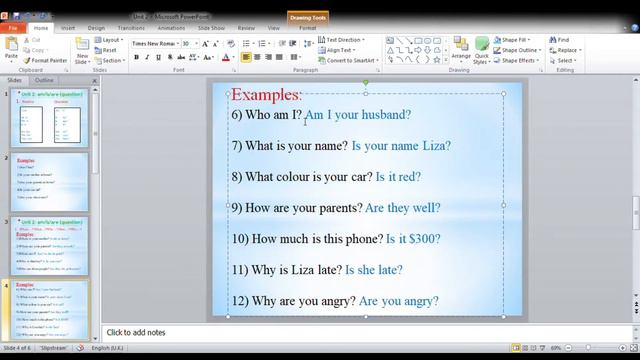640x360 pixels.
Task: Open line spacing options
Action: coord(308,44)
